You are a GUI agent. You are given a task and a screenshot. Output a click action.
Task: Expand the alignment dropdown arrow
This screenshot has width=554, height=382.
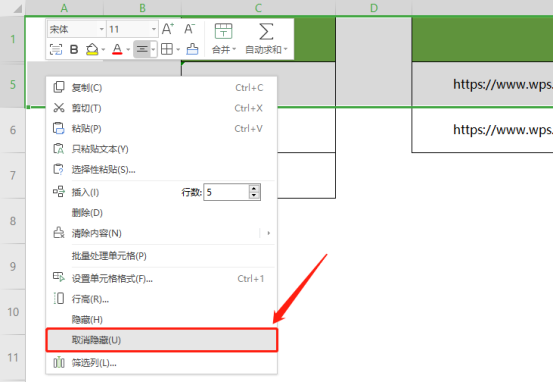tap(153, 49)
